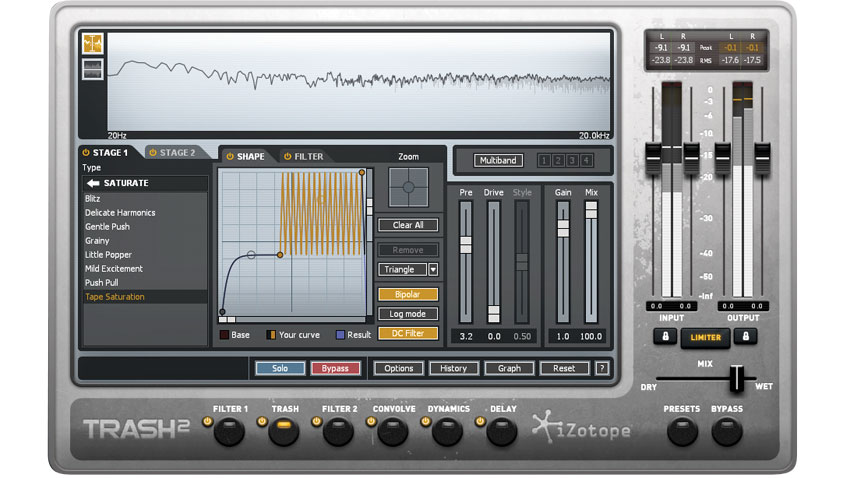The width and height of the screenshot is (850, 478).
Task: Toggle the Filter 2 module power icon
Action: (x=317, y=421)
